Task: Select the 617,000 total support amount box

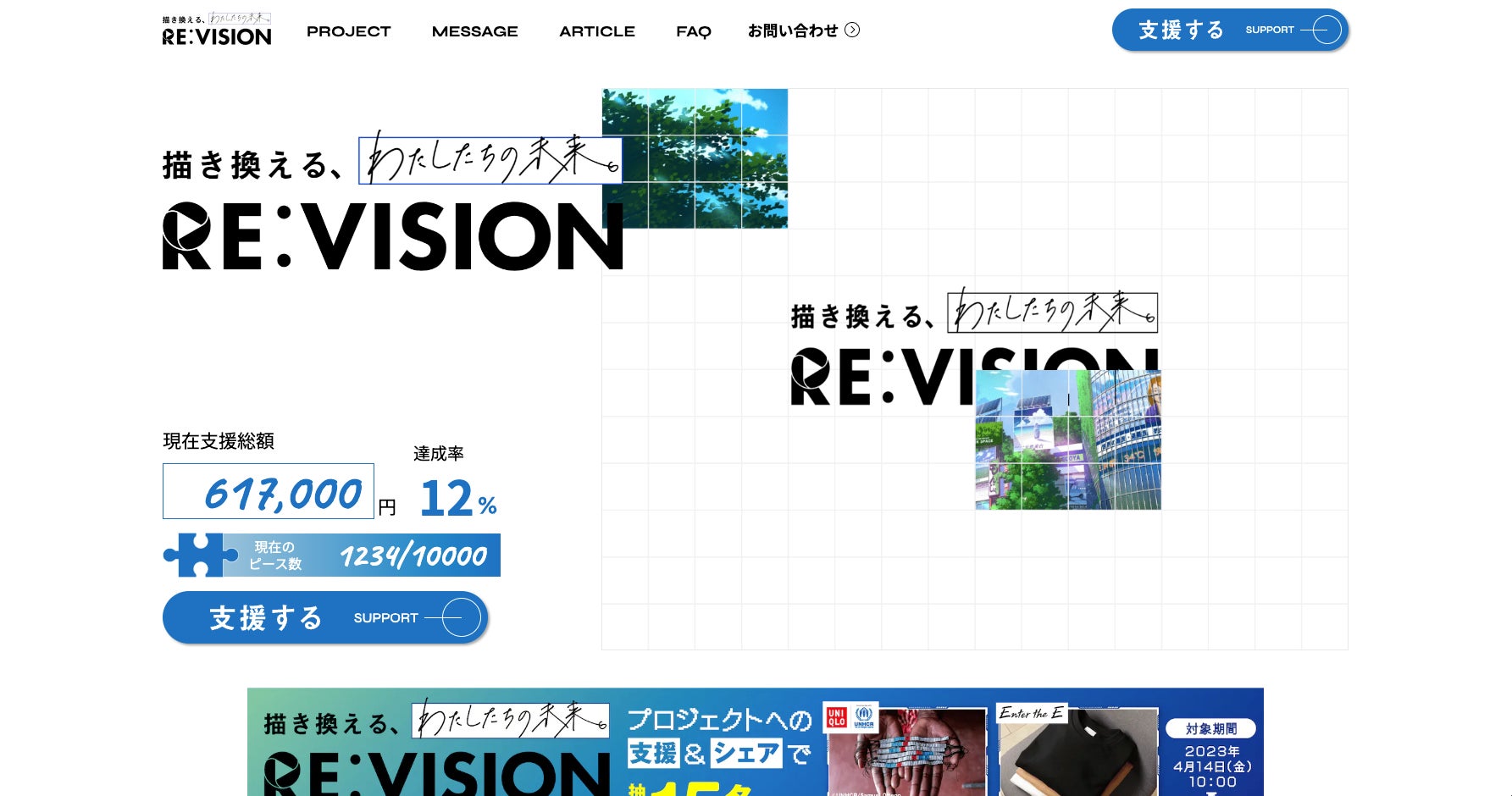Action: 269,491
